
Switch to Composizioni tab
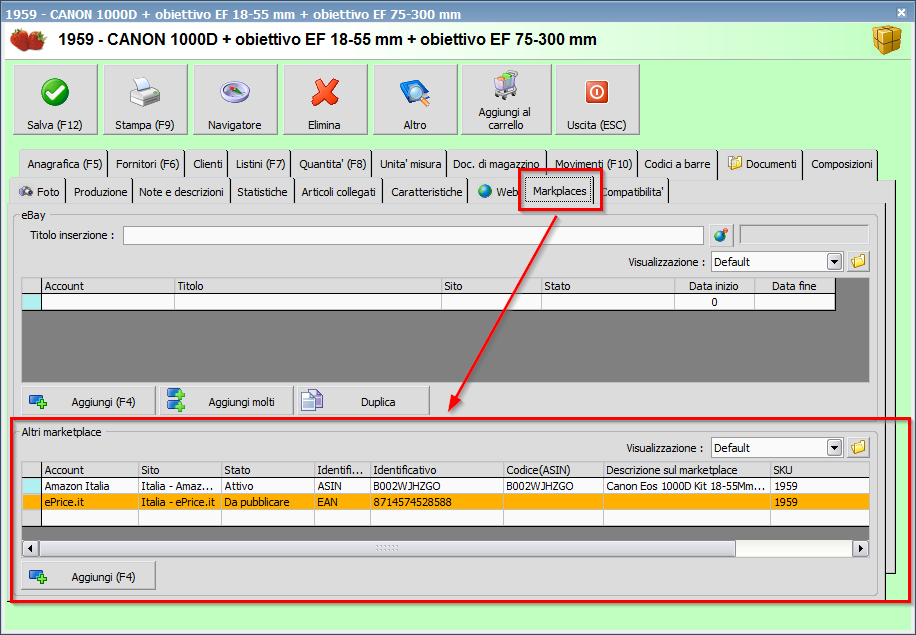tap(841, 164)
